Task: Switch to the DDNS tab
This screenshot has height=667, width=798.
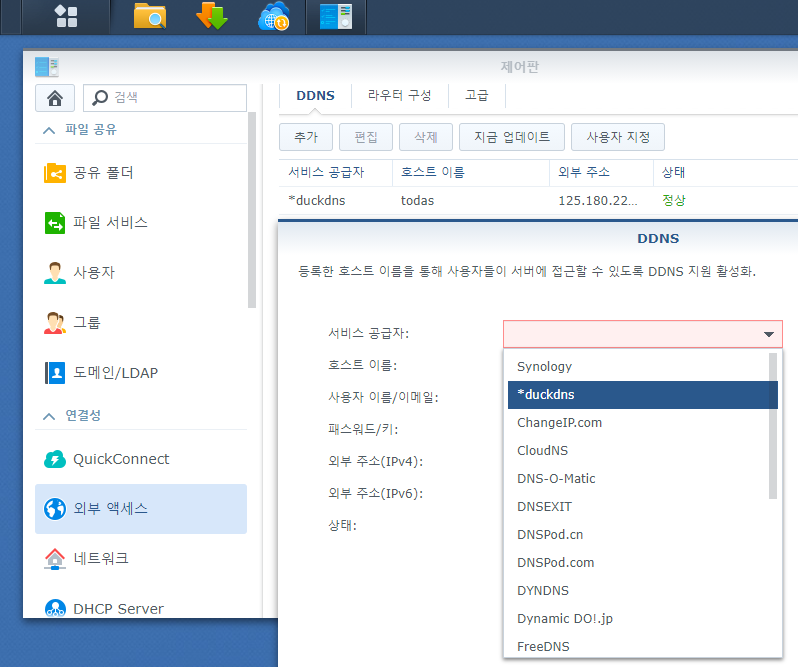Action: [x=316, y=96]
